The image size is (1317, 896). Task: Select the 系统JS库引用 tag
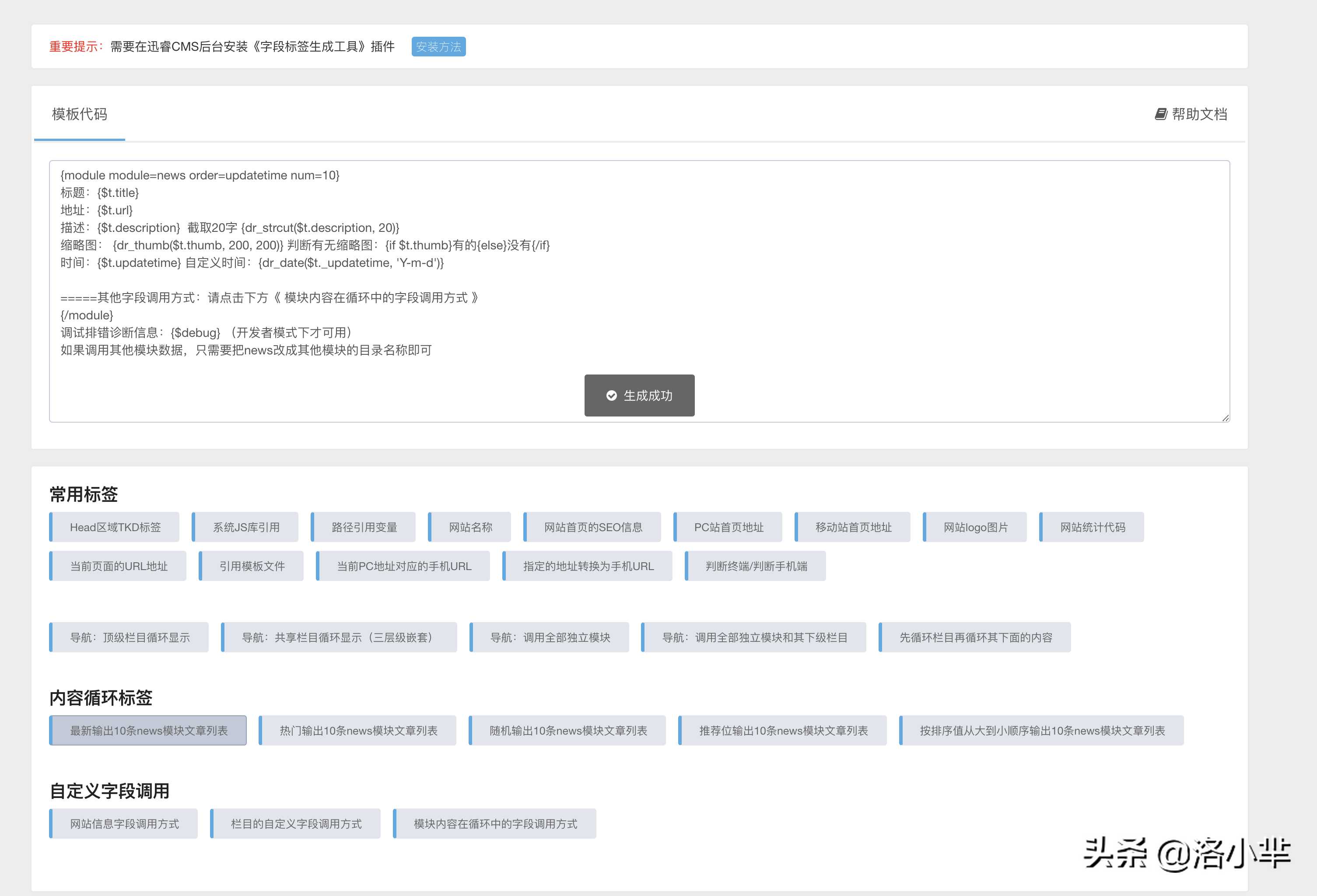click(x=245, y=527)
